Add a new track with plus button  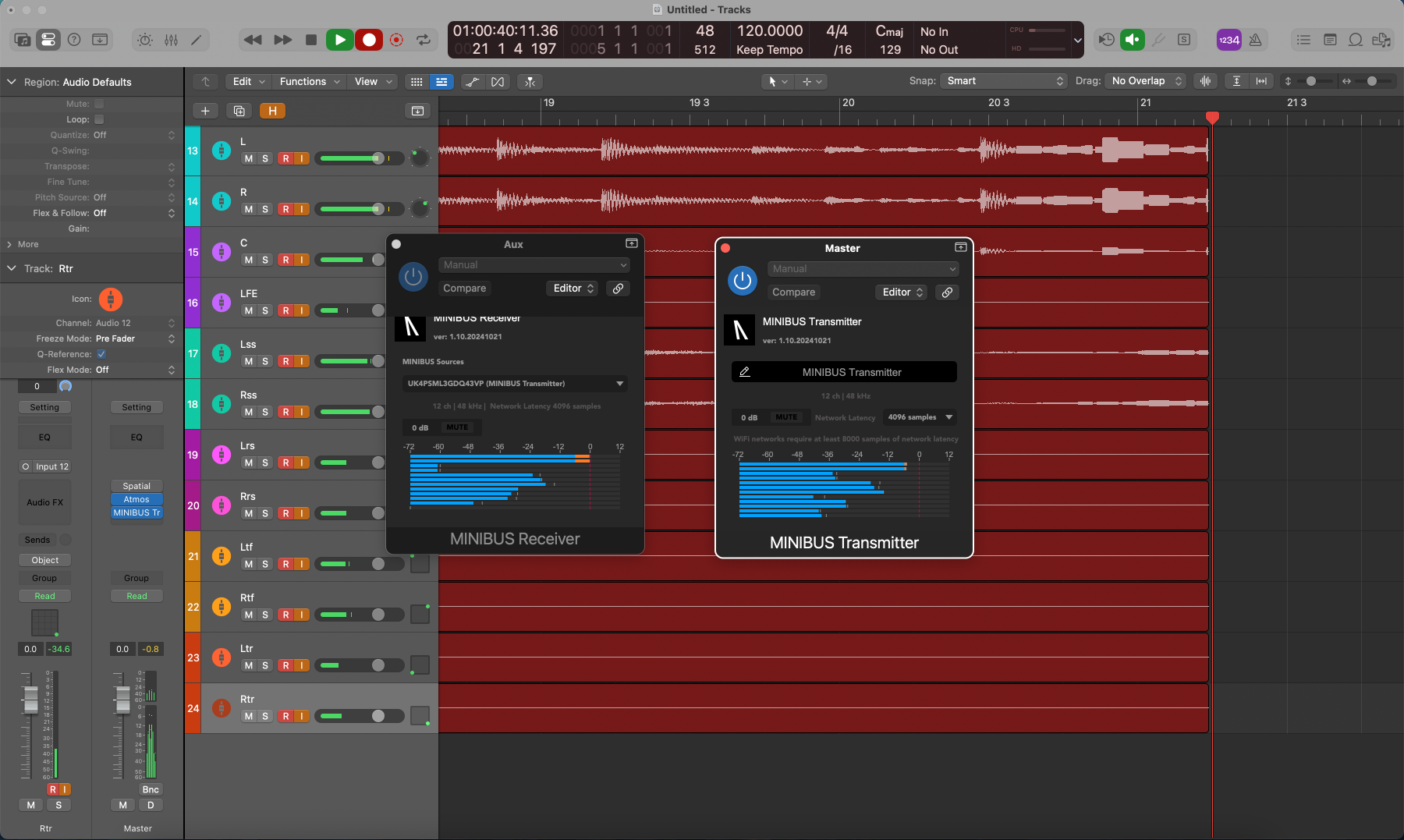(x=205, y=111)
